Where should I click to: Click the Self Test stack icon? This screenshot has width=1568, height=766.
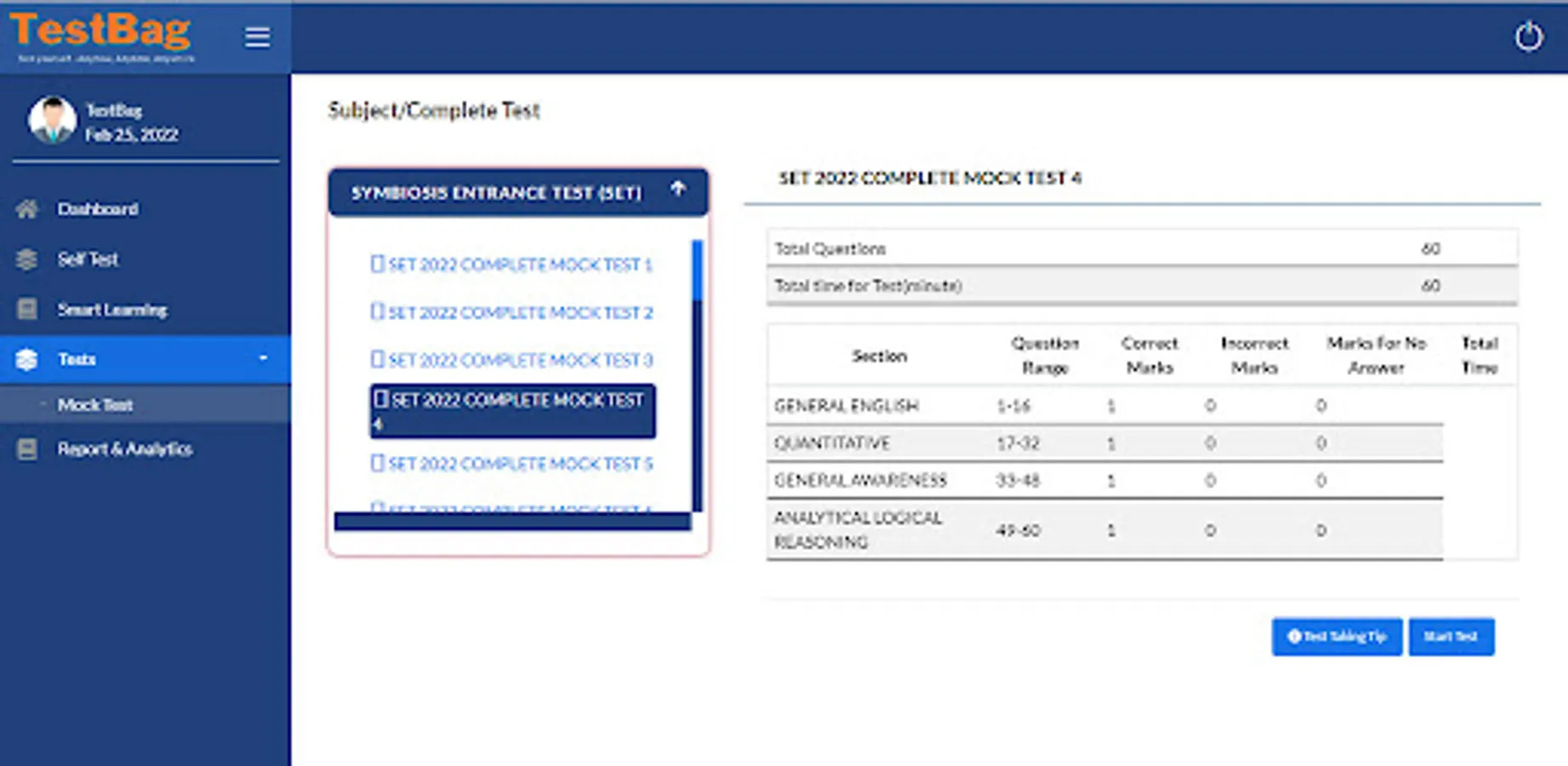27,260
